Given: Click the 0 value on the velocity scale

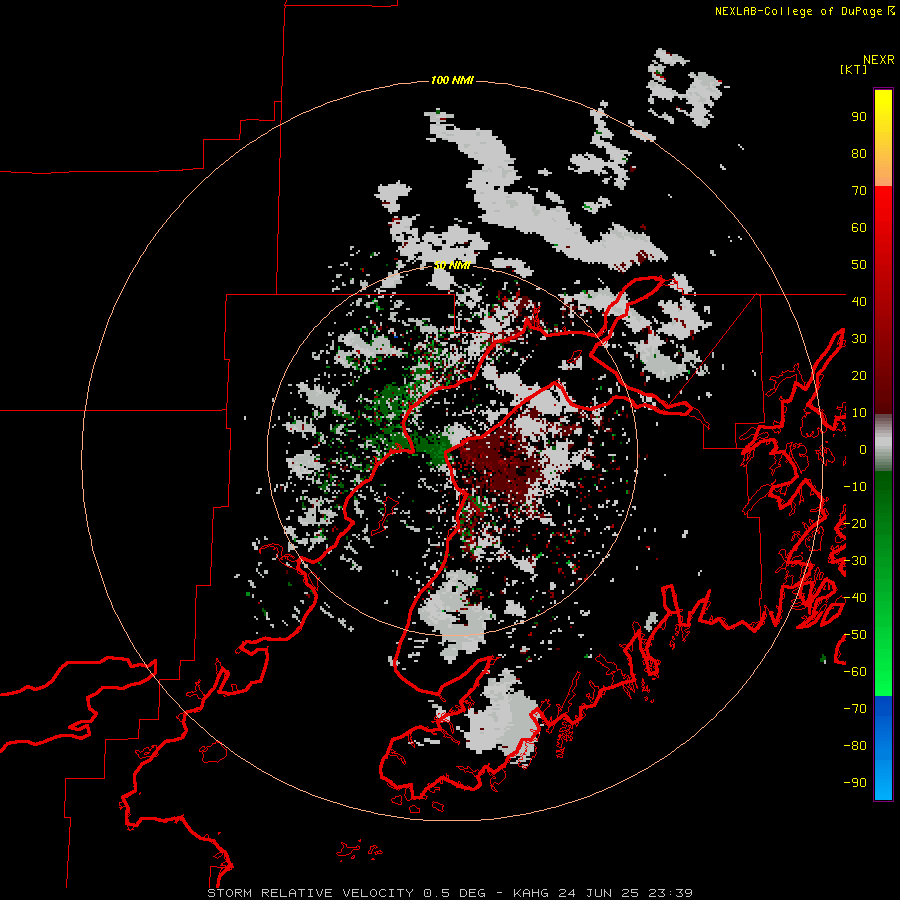Looking at the screenshot, I should (x=862, y=449).
